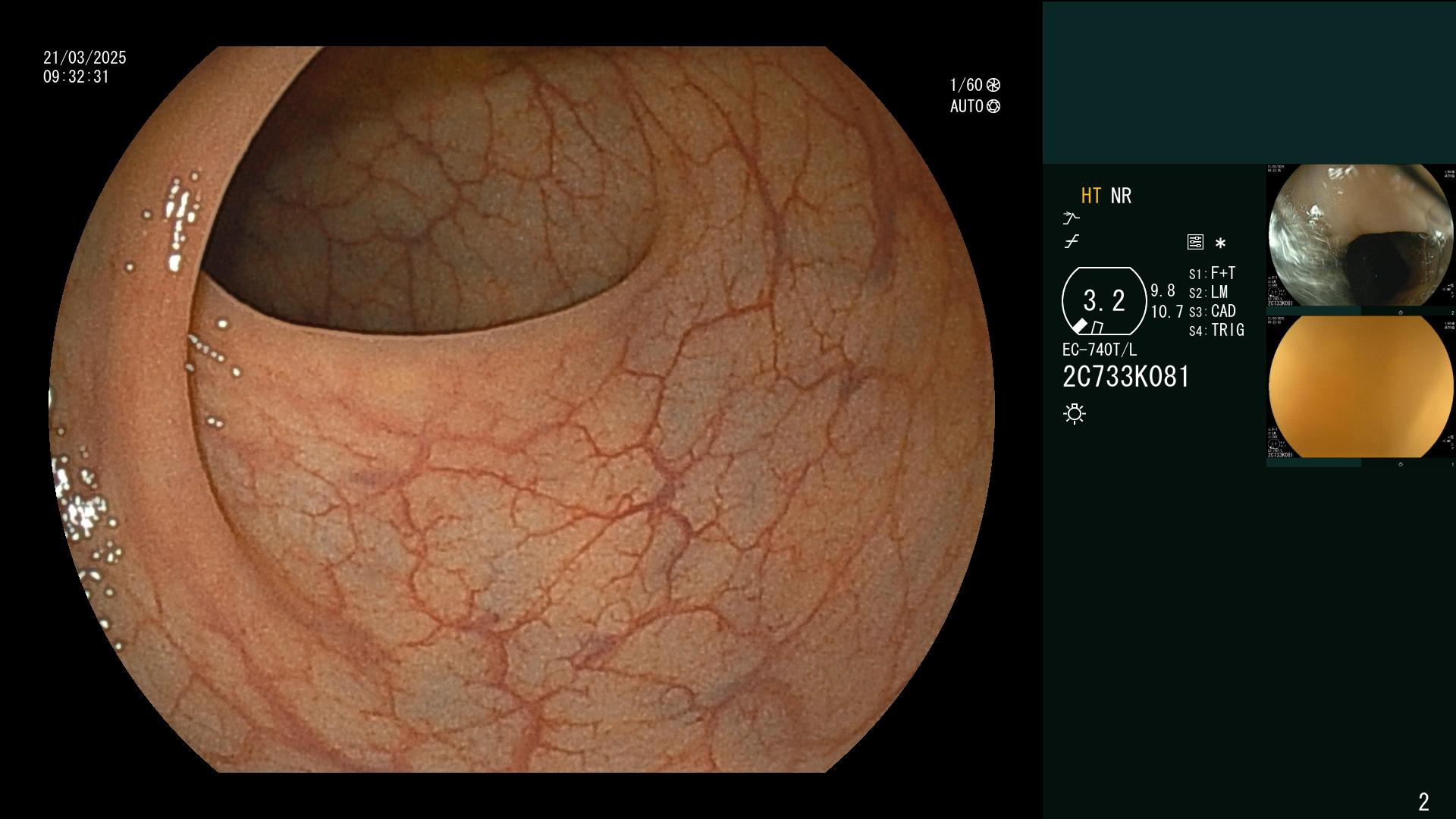Screen dimensions: 1456x819
Task: Click the crossed-curve icon above the gauge
Action: (1072, 242)
